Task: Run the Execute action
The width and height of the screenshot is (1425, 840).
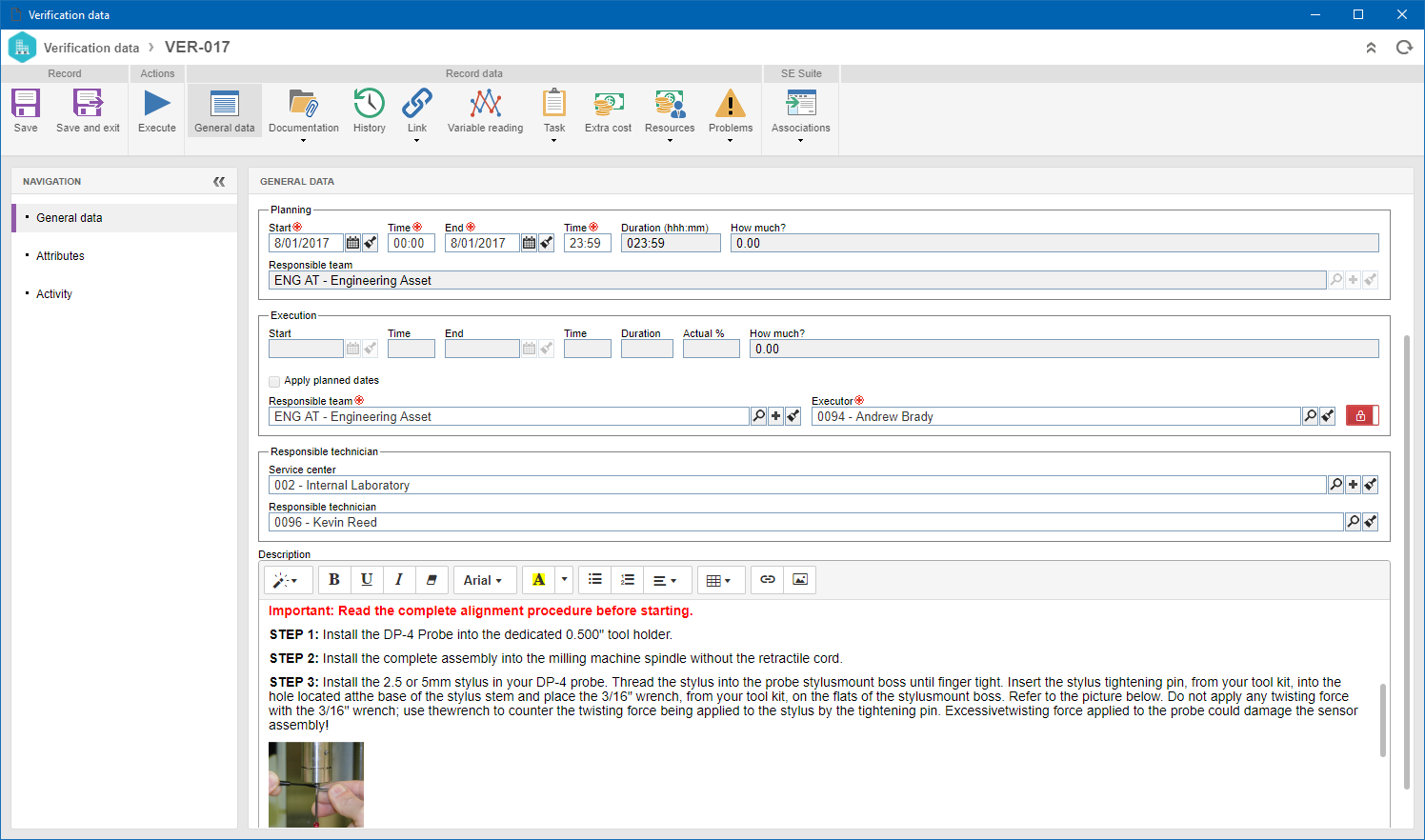Action: point(157,110)
